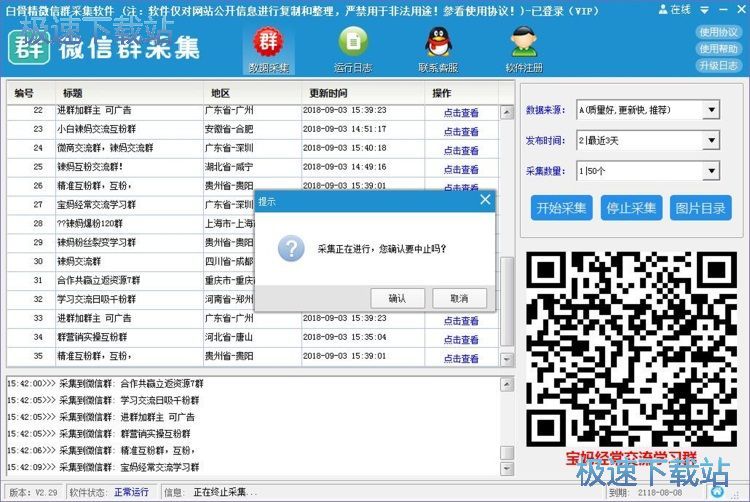The height and width of the screenshot is (502, 750).
Task: Open 升级日志 link
Action: click(718, 65)
